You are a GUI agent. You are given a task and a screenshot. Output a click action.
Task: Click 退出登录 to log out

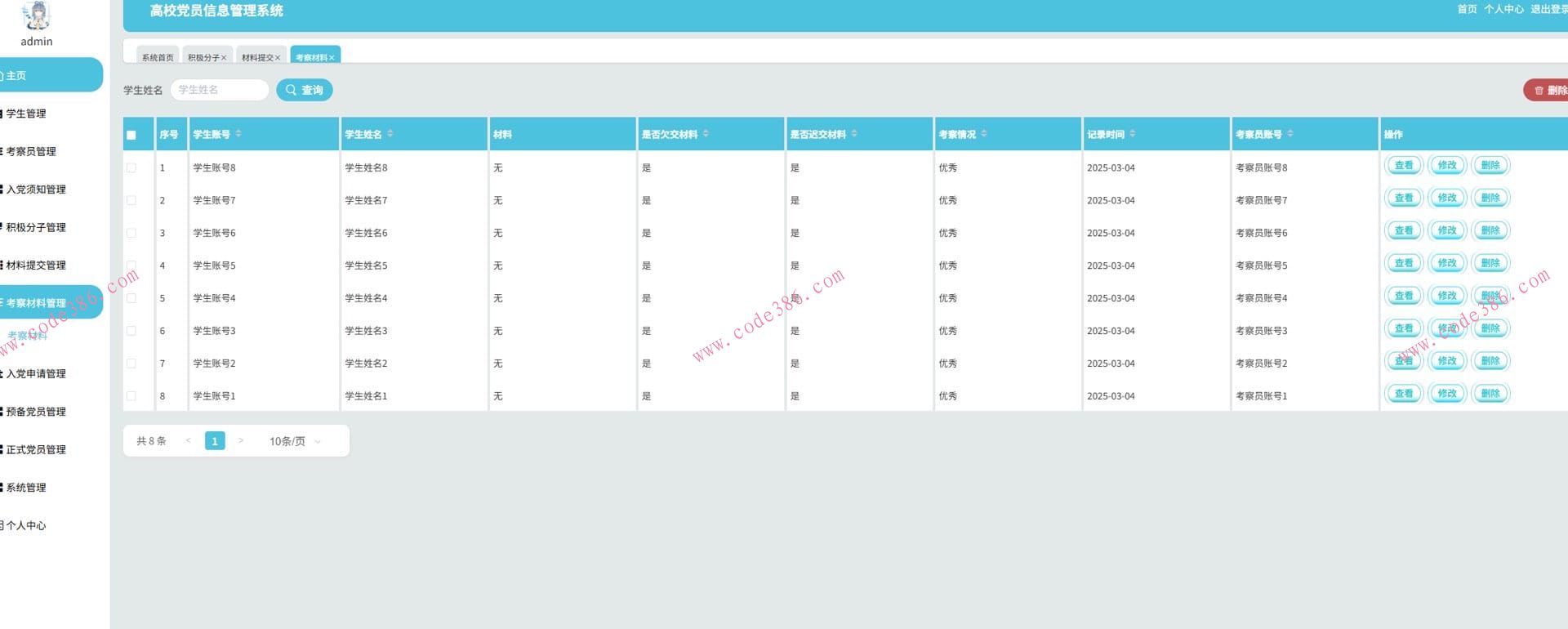(x=1549, y=9)
